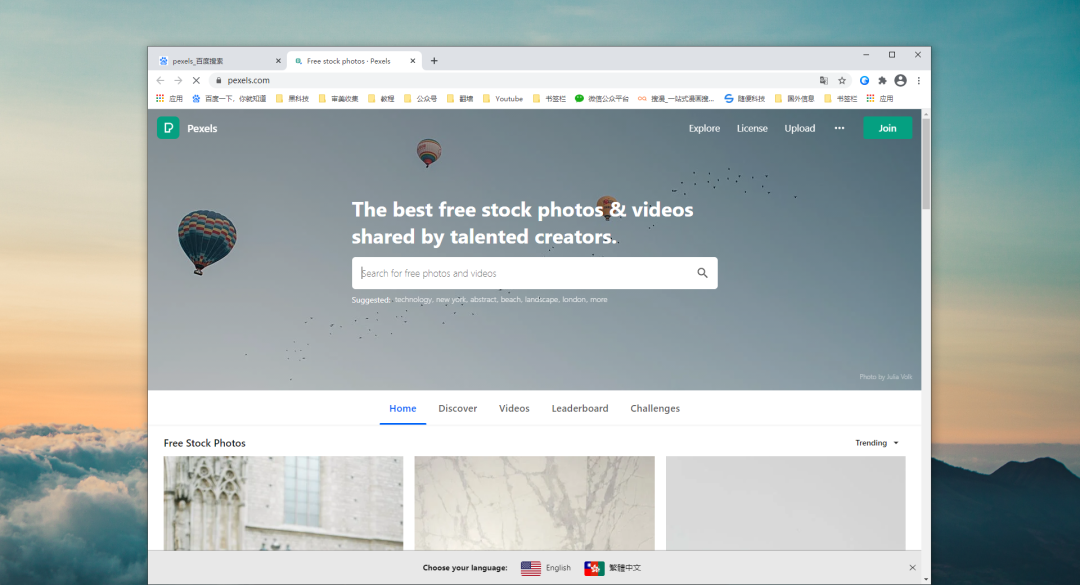Open the 公众号 bookmark folder
This screenshot has height=585, width=1080.
point(420,99)
